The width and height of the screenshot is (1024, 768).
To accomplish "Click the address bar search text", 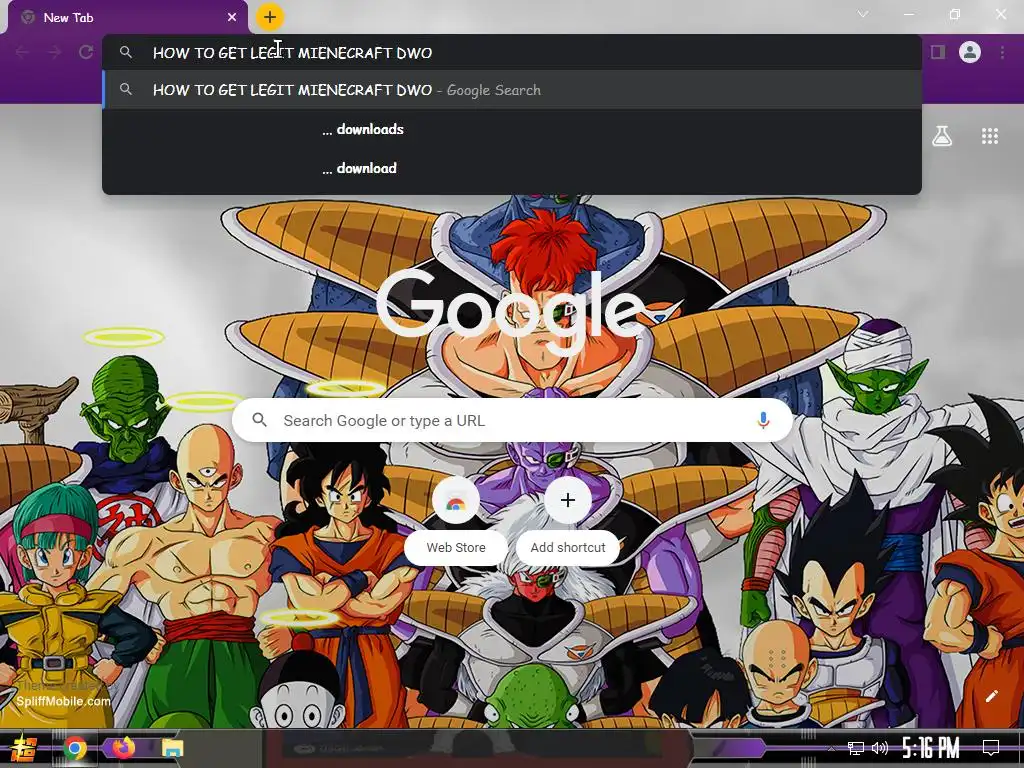I will click(292, 53).
